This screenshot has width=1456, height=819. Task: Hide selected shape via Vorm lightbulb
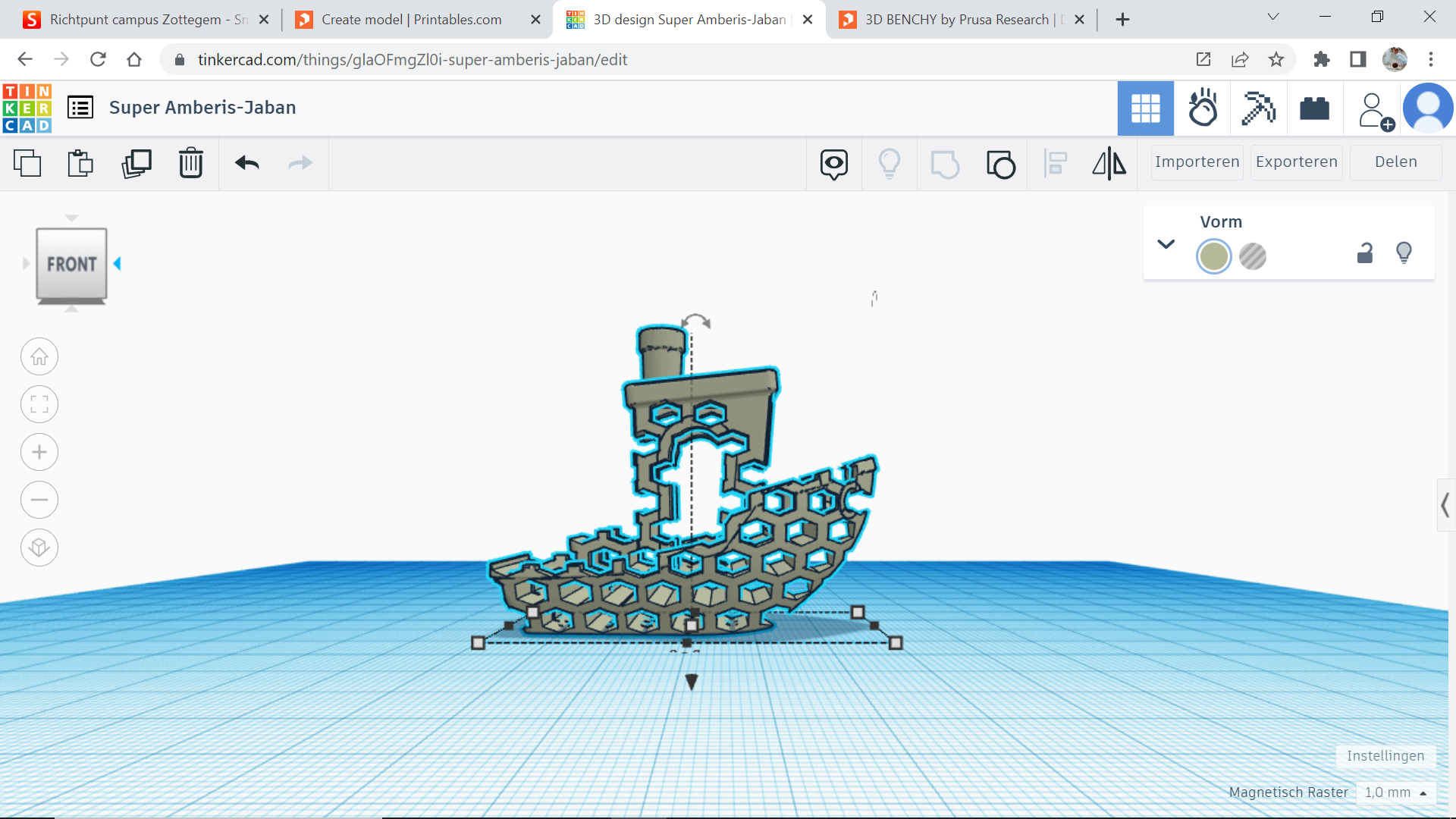pyautogui.click(x=1404, y=253)
